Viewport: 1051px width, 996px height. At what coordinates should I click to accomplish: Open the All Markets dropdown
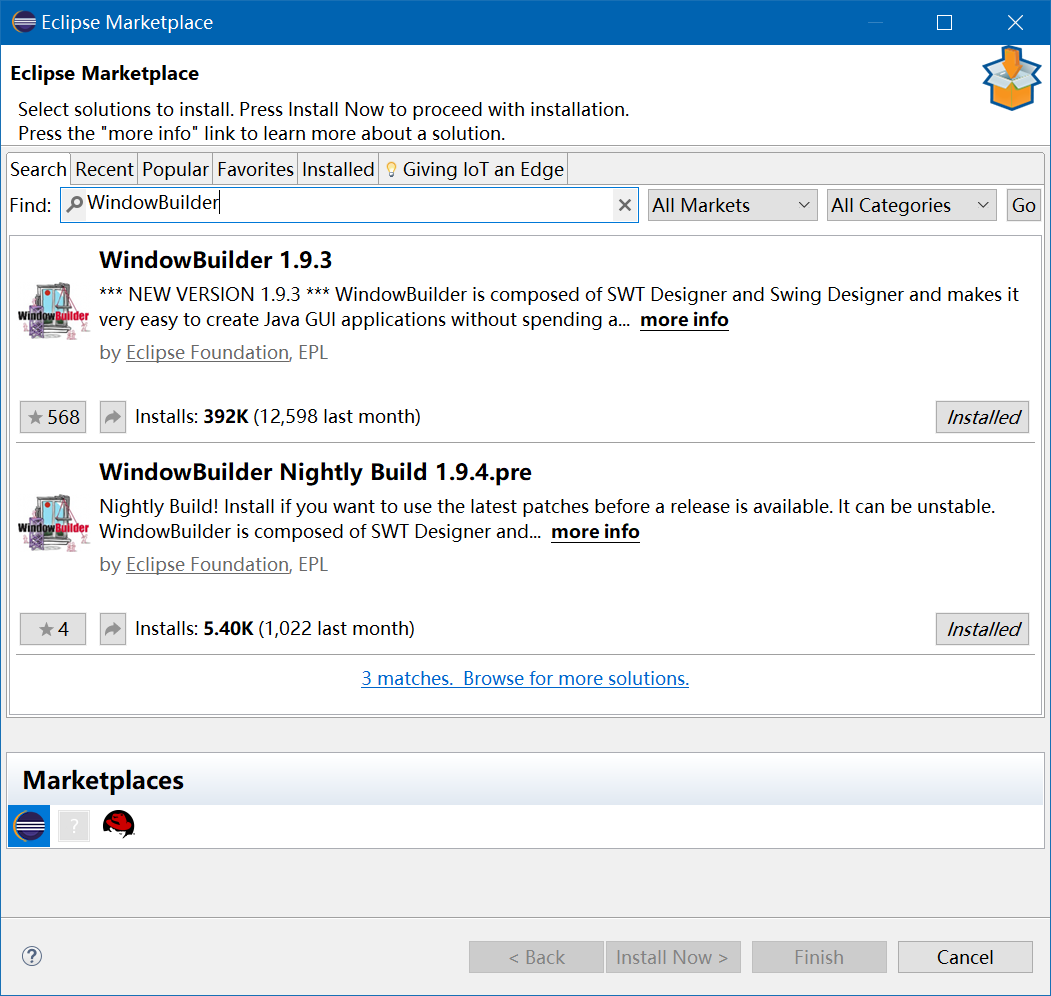(732, 205)
